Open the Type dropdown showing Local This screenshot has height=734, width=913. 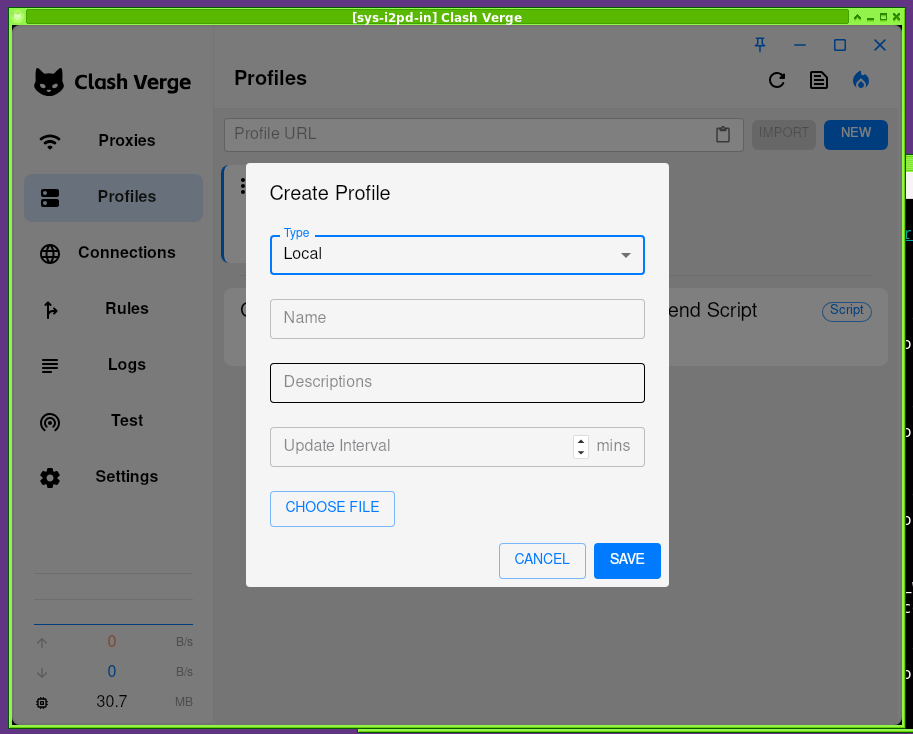(457, 254)
